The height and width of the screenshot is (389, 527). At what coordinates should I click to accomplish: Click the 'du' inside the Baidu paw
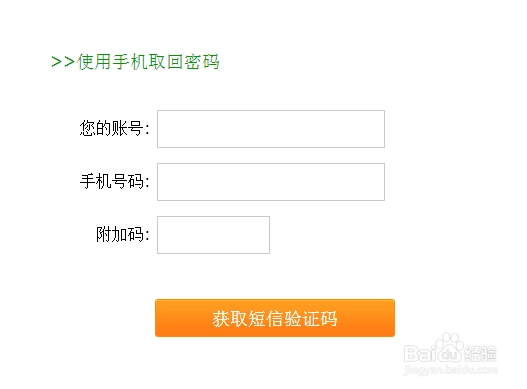pyautogui.click(x=450, y=355)
